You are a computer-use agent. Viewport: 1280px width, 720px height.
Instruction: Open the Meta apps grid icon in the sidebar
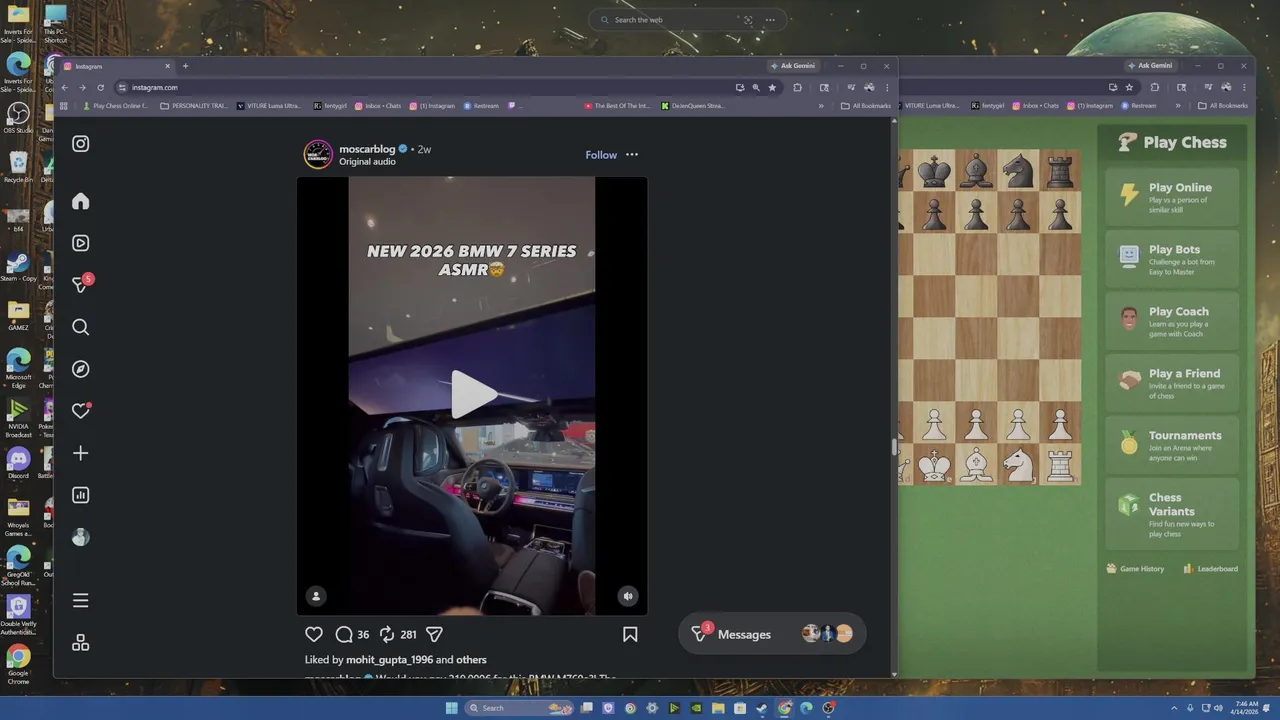[x=81, y=643]
